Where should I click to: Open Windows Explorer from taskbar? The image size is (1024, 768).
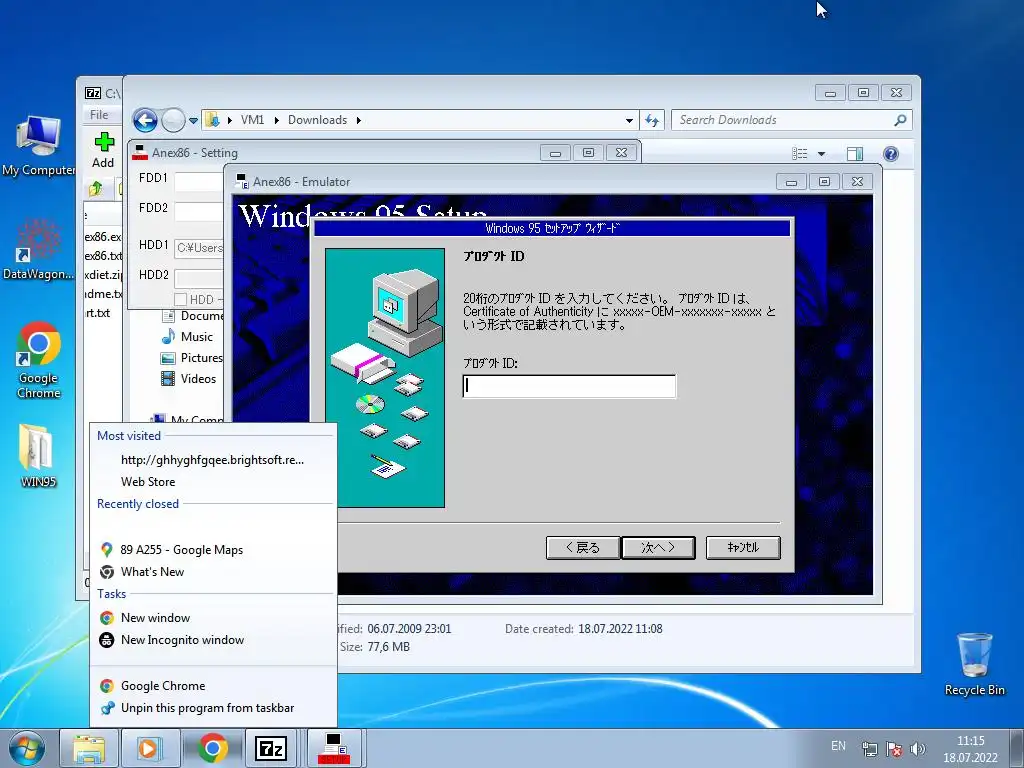click(89, 748)
